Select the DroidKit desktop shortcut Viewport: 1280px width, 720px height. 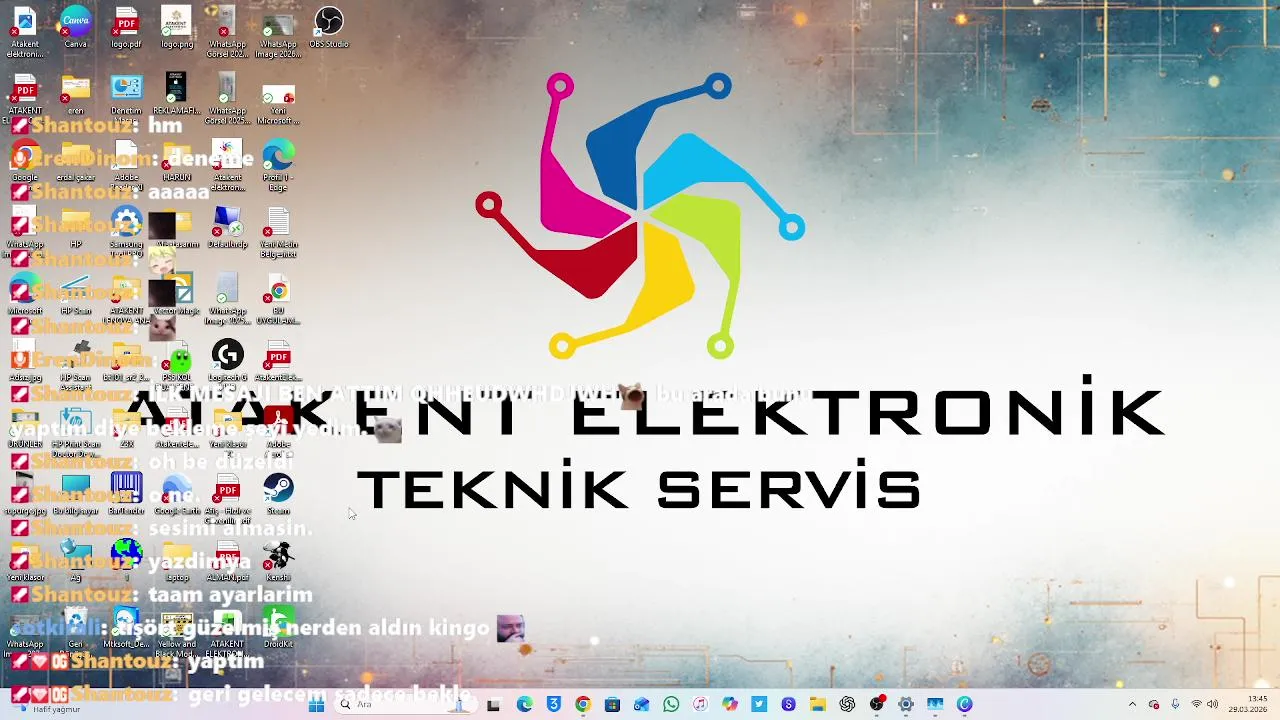coord(278,627)
